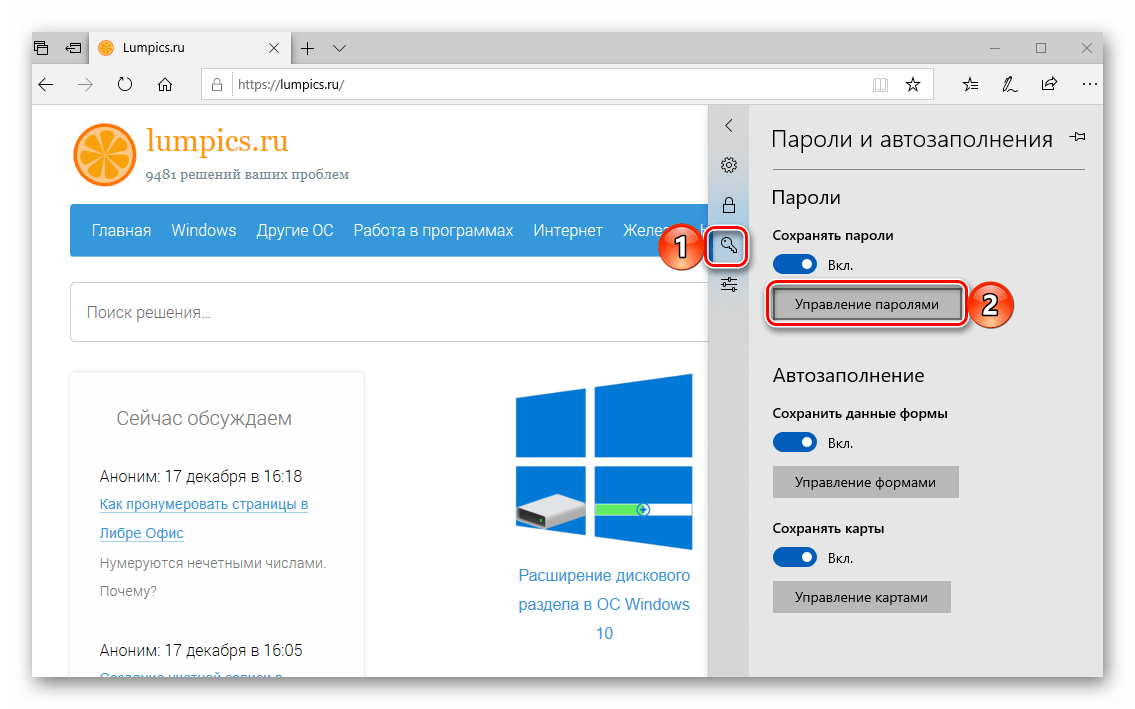Click the Пароли и автозаполнения heading

pyautogui.click(x=911, y=138)
